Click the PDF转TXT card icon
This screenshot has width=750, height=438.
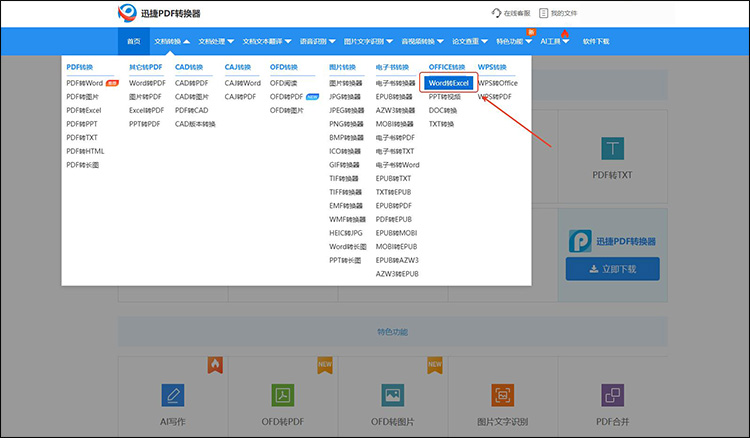point(612,148)
